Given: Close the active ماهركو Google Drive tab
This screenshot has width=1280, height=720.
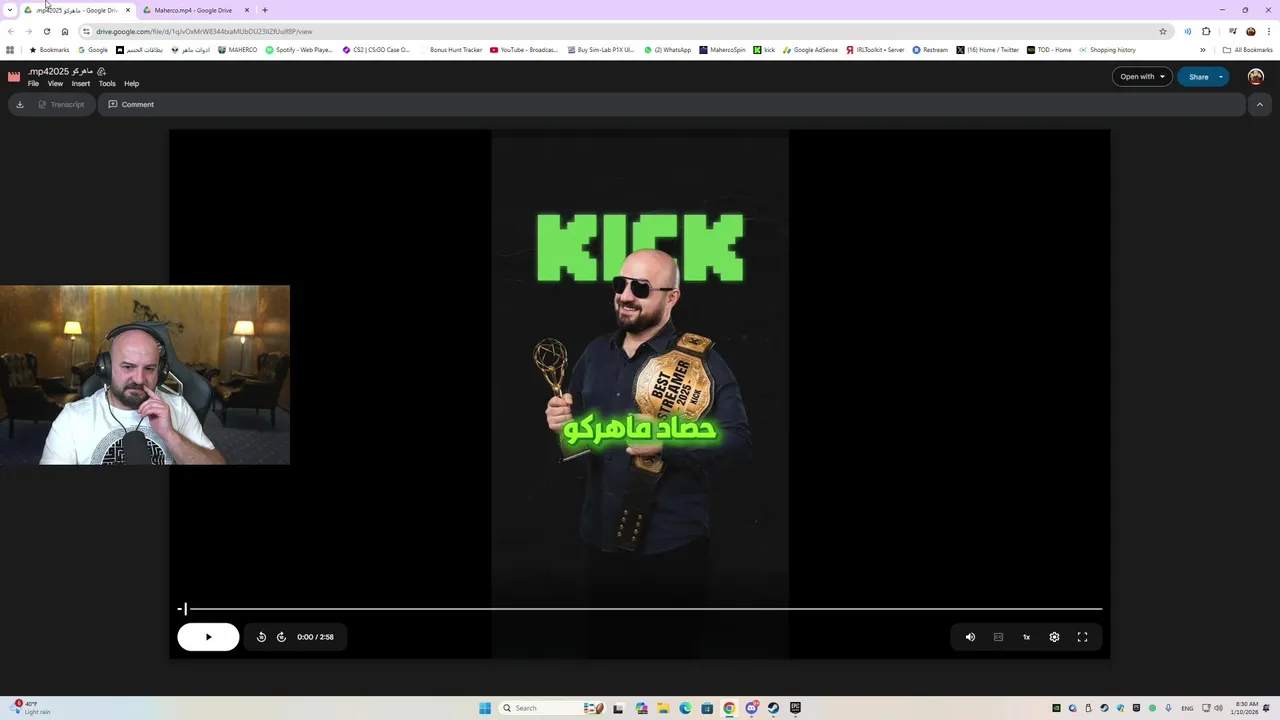Looking at the screenshot, I should point(127,10).
